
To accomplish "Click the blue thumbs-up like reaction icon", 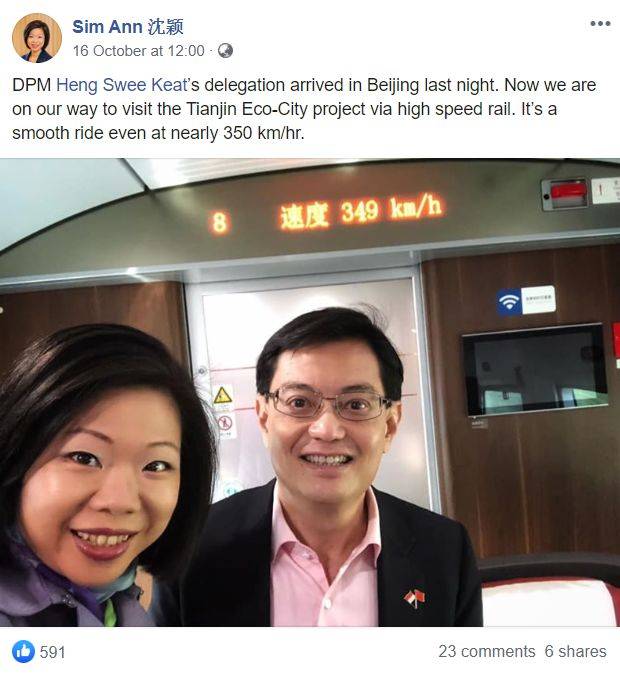I will point(23,651).
